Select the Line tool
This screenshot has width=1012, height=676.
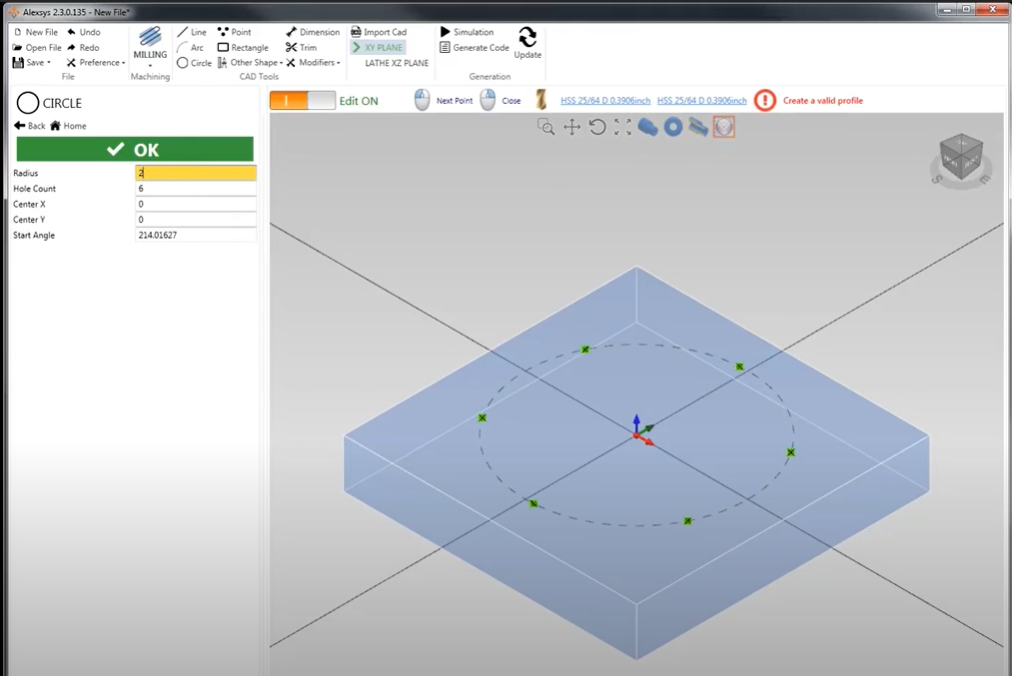[x=192, y=32]
